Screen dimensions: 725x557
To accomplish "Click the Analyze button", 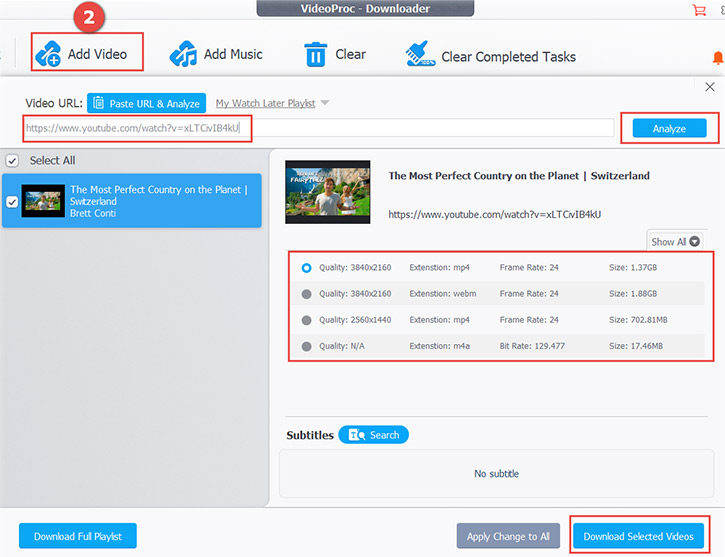I will (669, 129).
